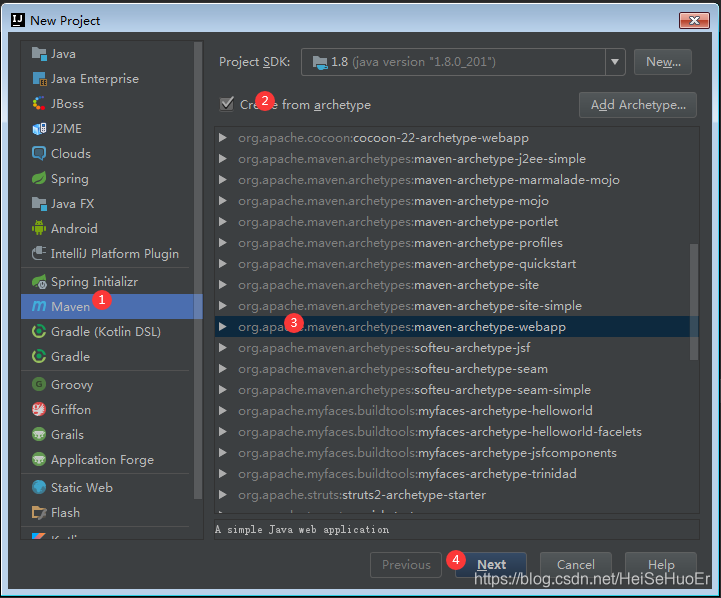The width and height of the screenshot is (721, 598).
Task: Select myfaces-archetype-jsfcomponents row
Action: 457,453
